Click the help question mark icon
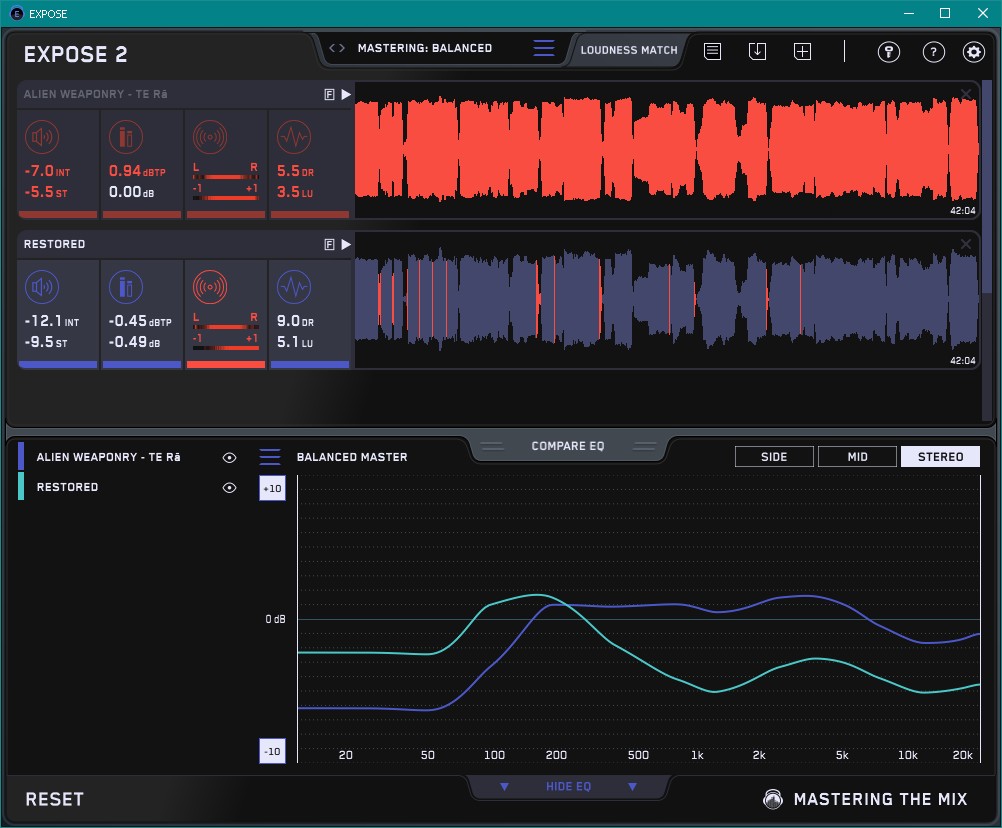This screenshot has width=1002, height=828. point(933,52)
